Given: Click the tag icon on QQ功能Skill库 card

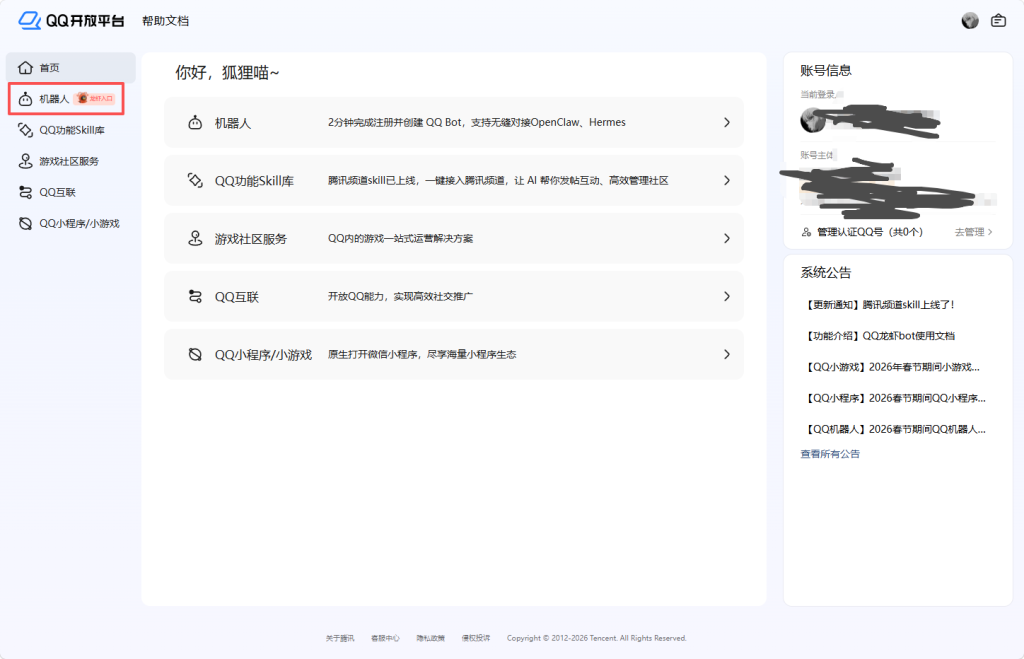Looking at the screenshot, I should 195,180.
